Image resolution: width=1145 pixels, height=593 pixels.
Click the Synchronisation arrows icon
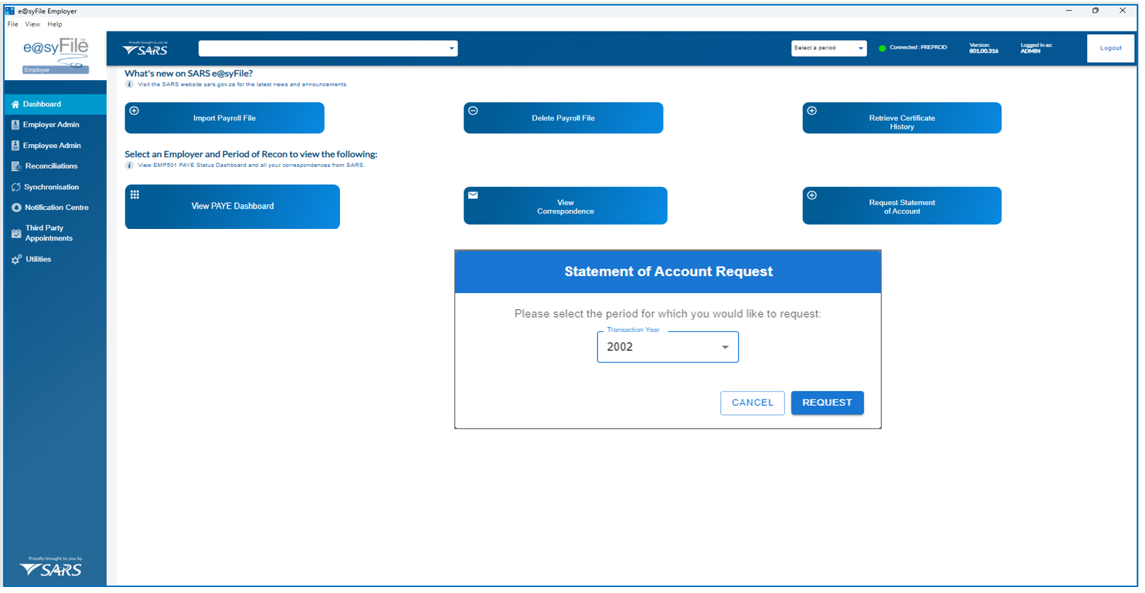coord(15,187)
